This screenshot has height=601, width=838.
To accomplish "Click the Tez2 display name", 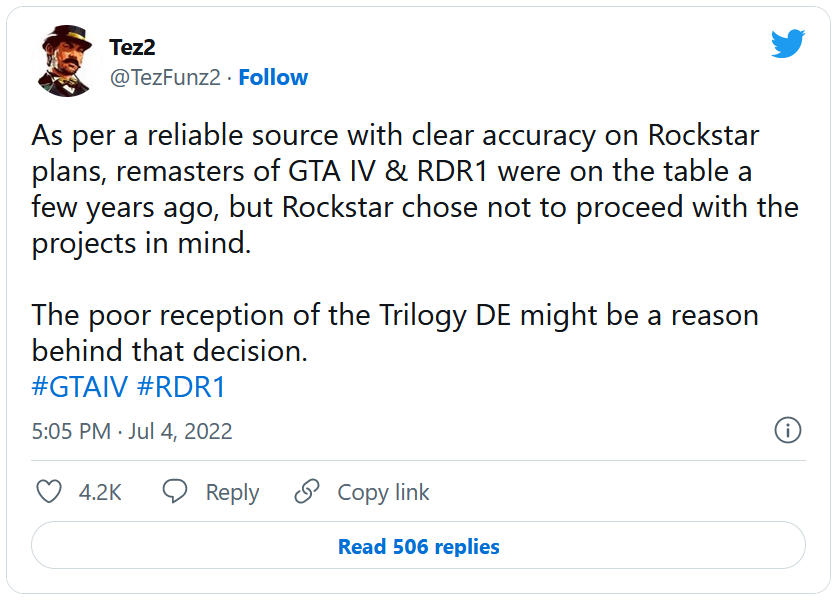I will [132, 47].
